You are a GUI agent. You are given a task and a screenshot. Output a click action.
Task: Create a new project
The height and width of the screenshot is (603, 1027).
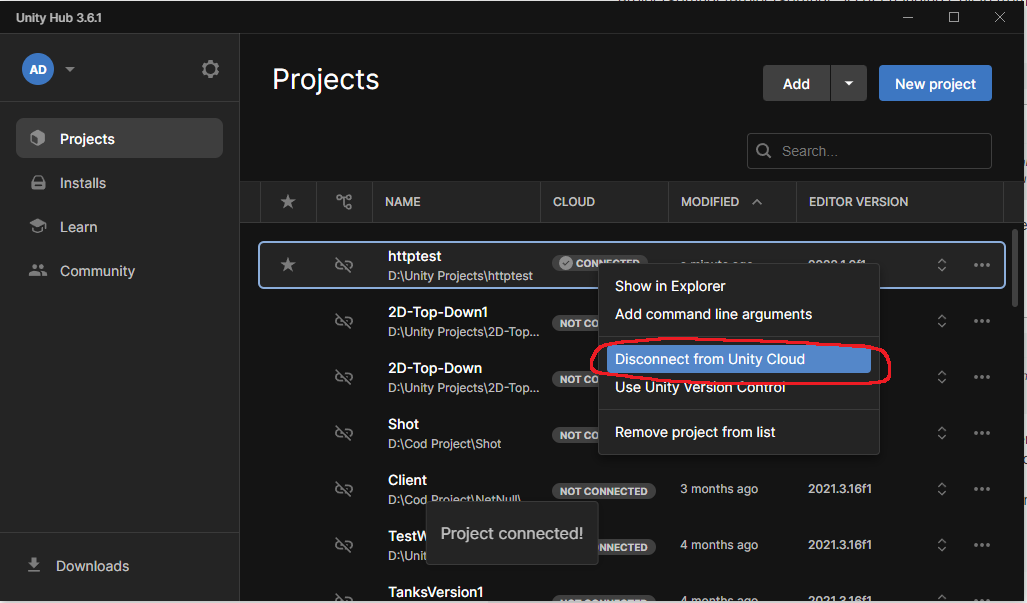(x=934, y=83)
